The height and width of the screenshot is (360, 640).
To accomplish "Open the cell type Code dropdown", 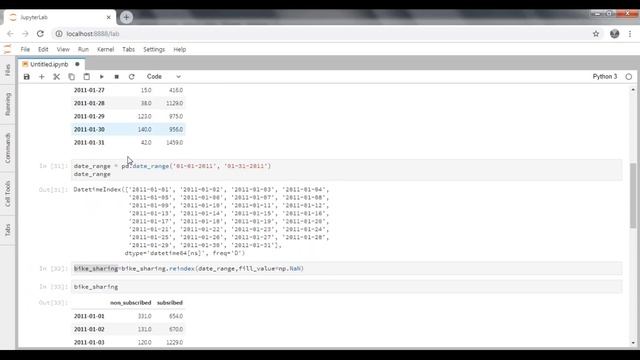I will [x=163, y=77].
